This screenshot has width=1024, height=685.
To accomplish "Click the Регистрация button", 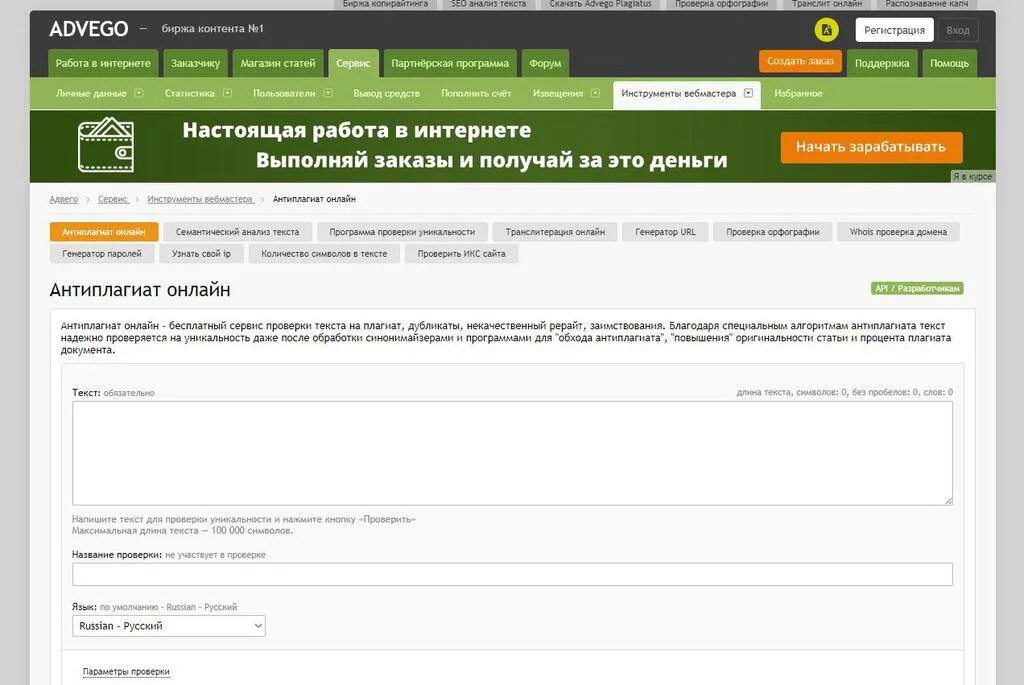I will pos(894,30).
